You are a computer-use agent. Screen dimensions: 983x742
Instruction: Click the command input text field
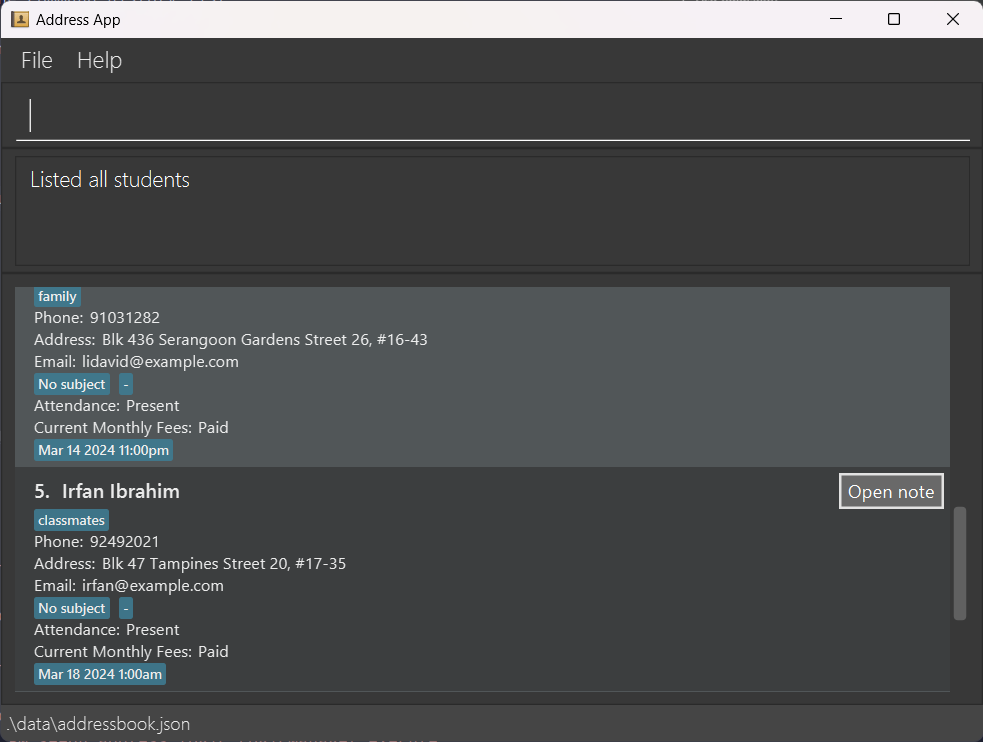coord(492,116)
